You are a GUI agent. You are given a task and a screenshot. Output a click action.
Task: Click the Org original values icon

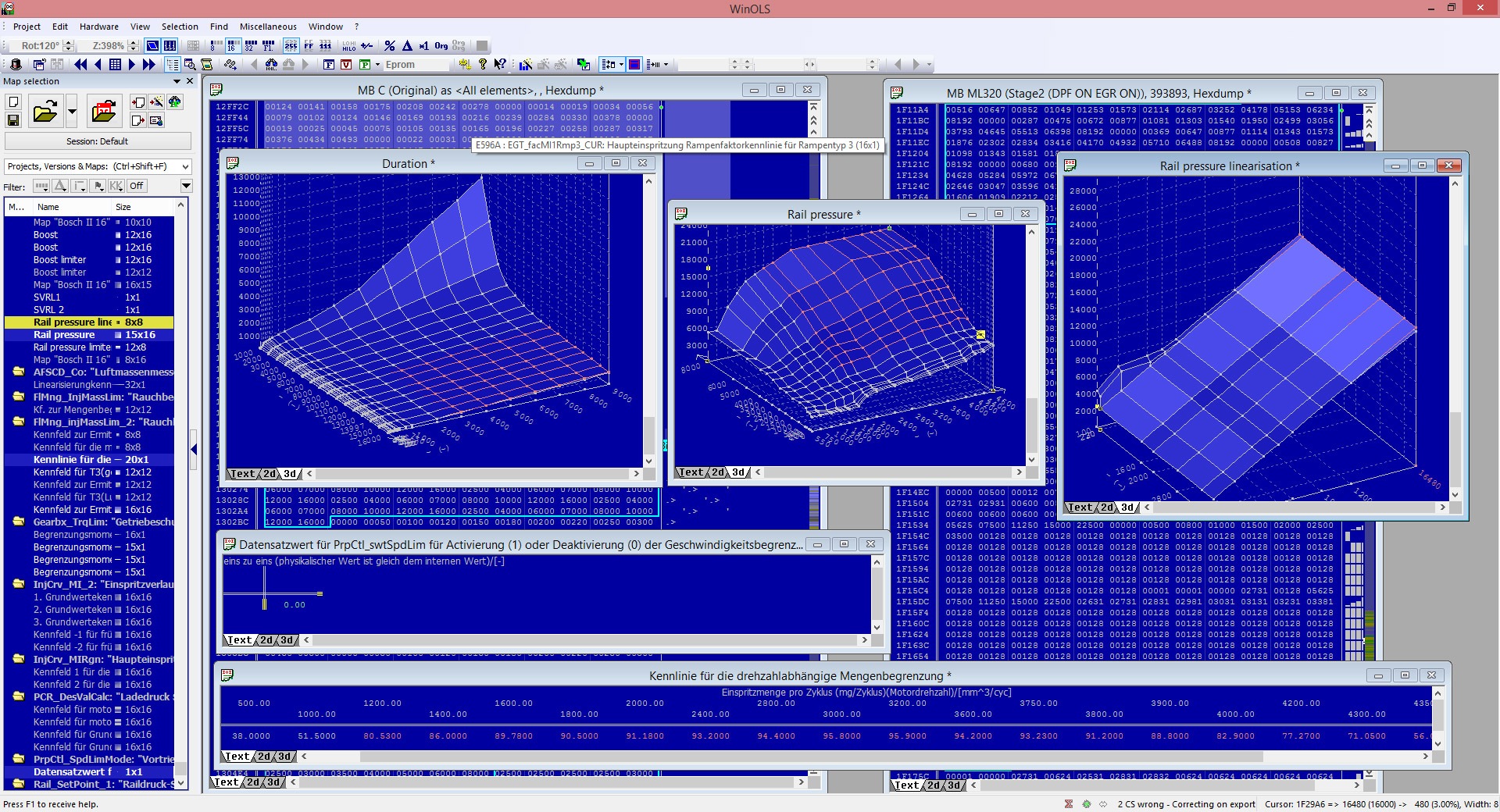pyautogui.click(x=441, y=46)
